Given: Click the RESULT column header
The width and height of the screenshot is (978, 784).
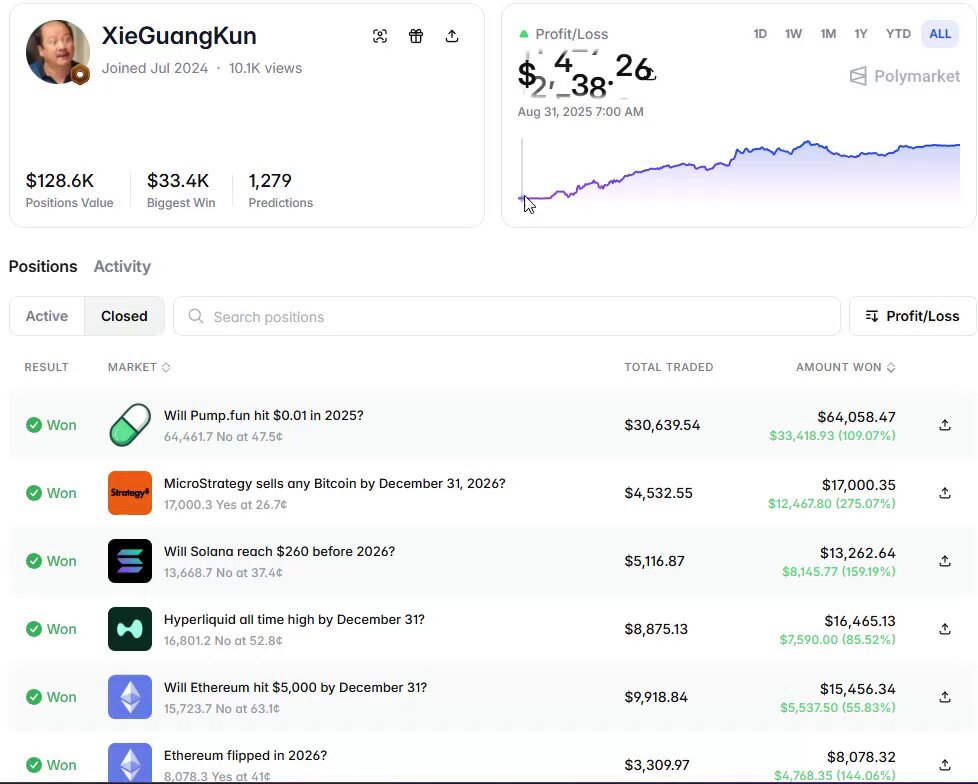Looking at the screenshot, I should tap(46, 367).
